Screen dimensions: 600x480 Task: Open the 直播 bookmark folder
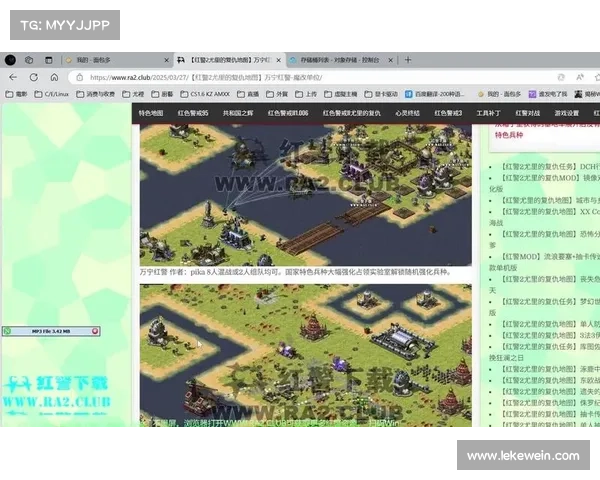(x=248, y=94)
